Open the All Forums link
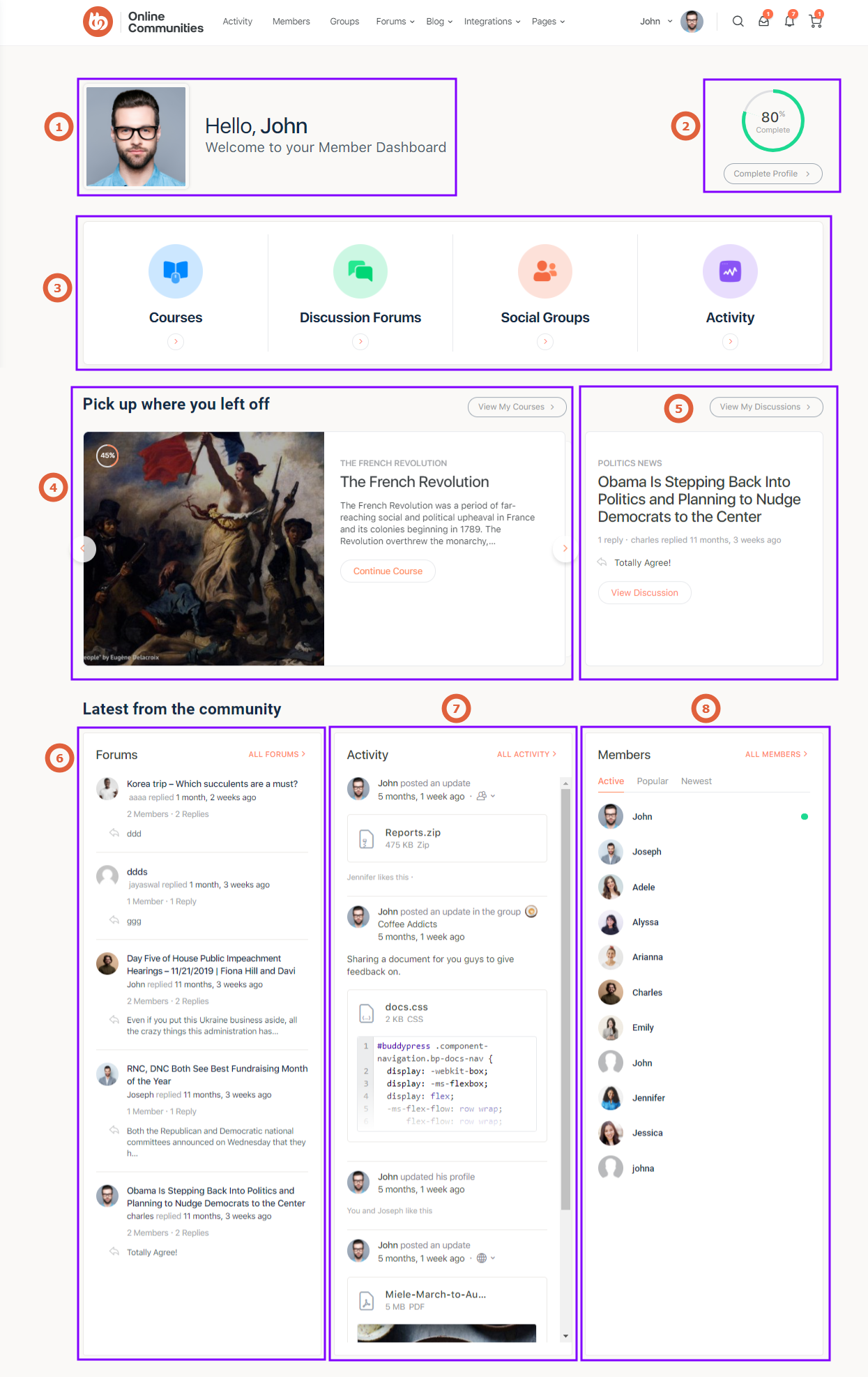 [277, 755]
